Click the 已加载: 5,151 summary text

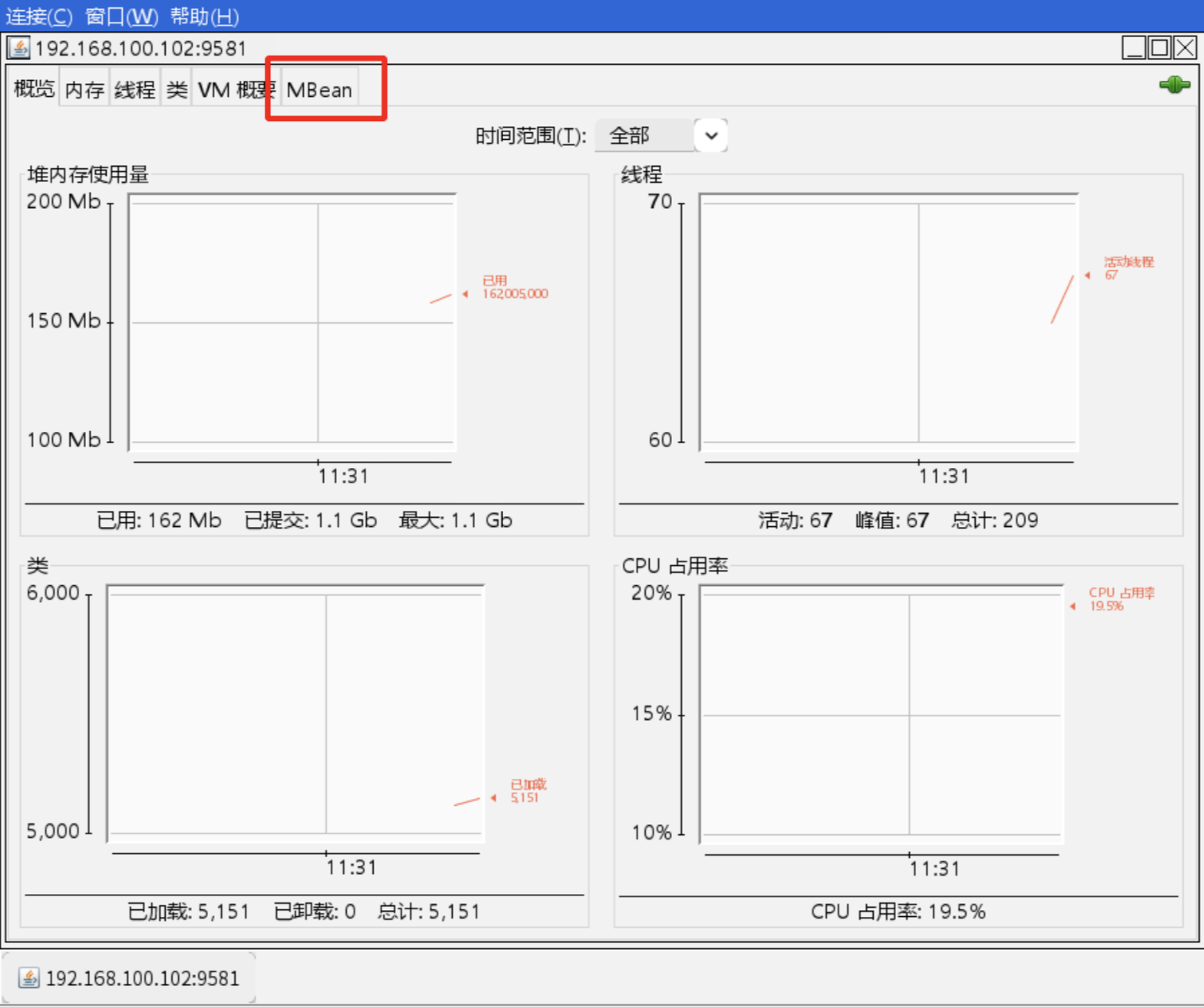(x=189, y=912)
